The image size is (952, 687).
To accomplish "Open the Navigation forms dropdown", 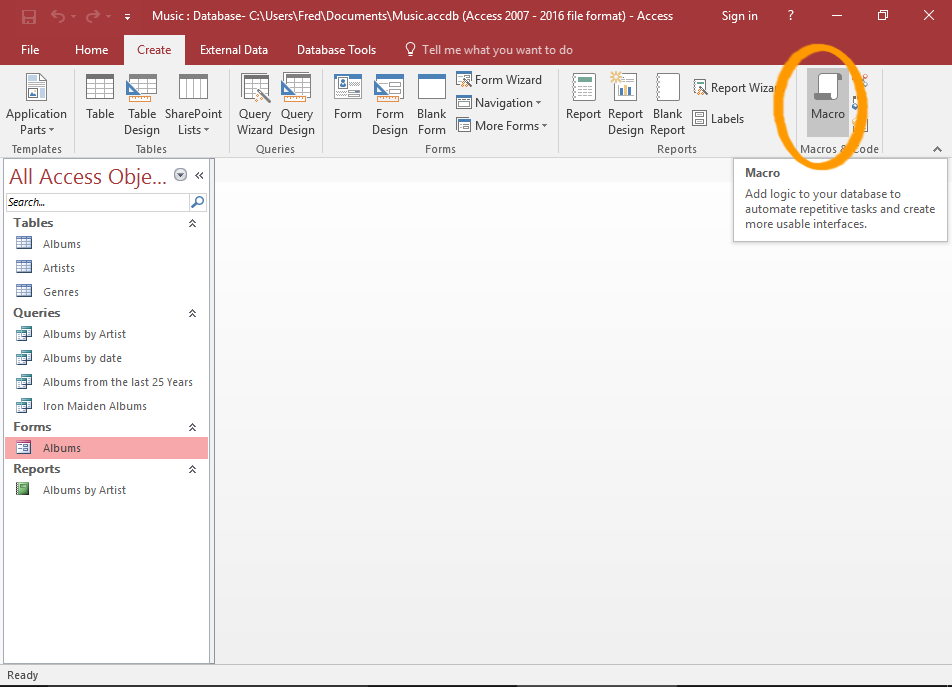I will (x=499, y=103).
